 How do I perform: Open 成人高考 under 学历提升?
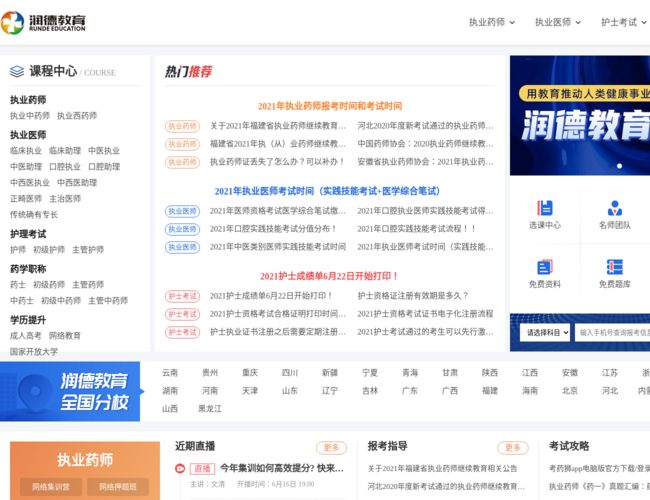click(26, 336)
